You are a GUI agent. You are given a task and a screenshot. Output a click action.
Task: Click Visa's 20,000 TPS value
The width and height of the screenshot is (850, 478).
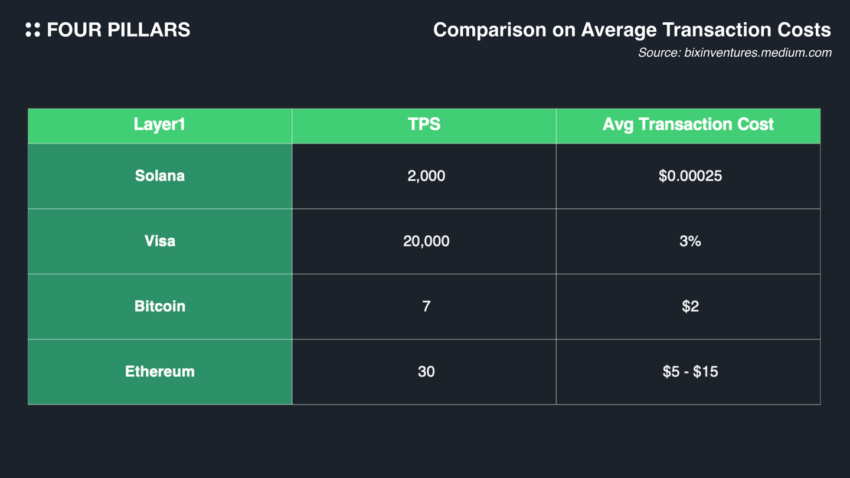(424, 241)
